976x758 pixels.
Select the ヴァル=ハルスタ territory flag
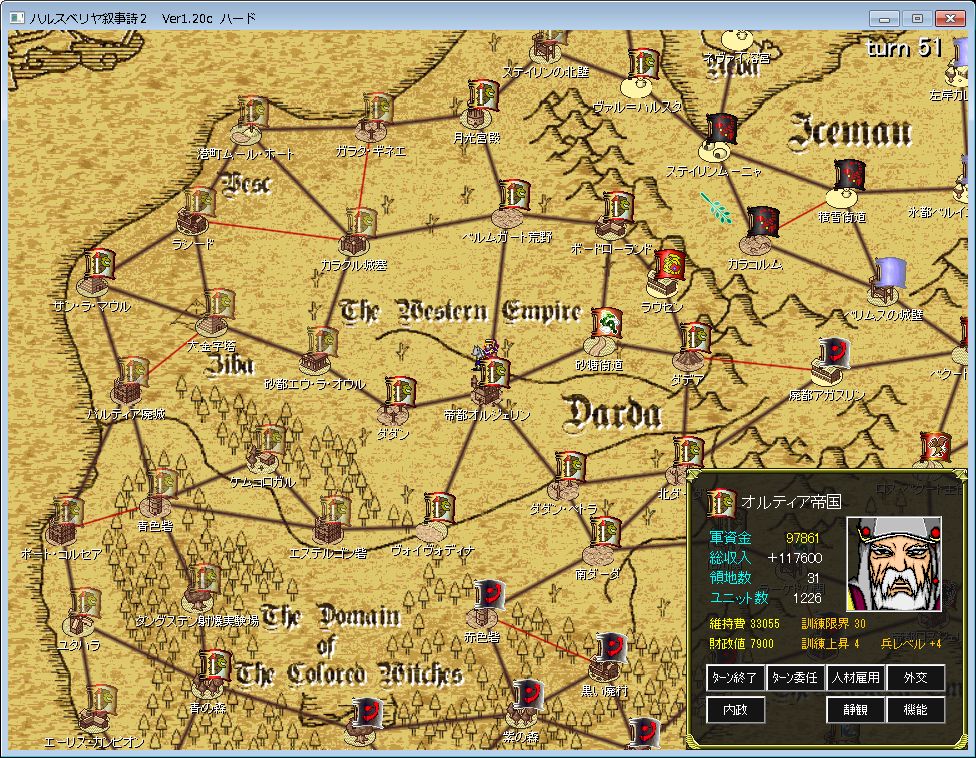tap(644, 63)
